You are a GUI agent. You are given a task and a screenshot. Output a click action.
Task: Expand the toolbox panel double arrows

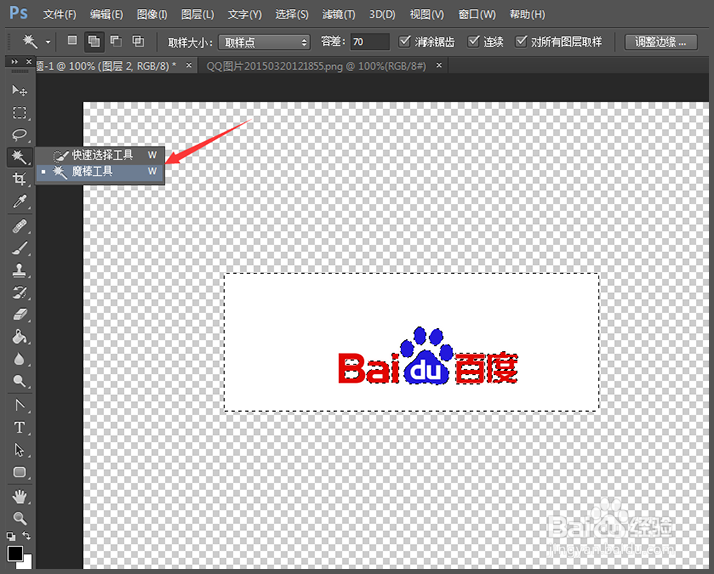(15, 61)
